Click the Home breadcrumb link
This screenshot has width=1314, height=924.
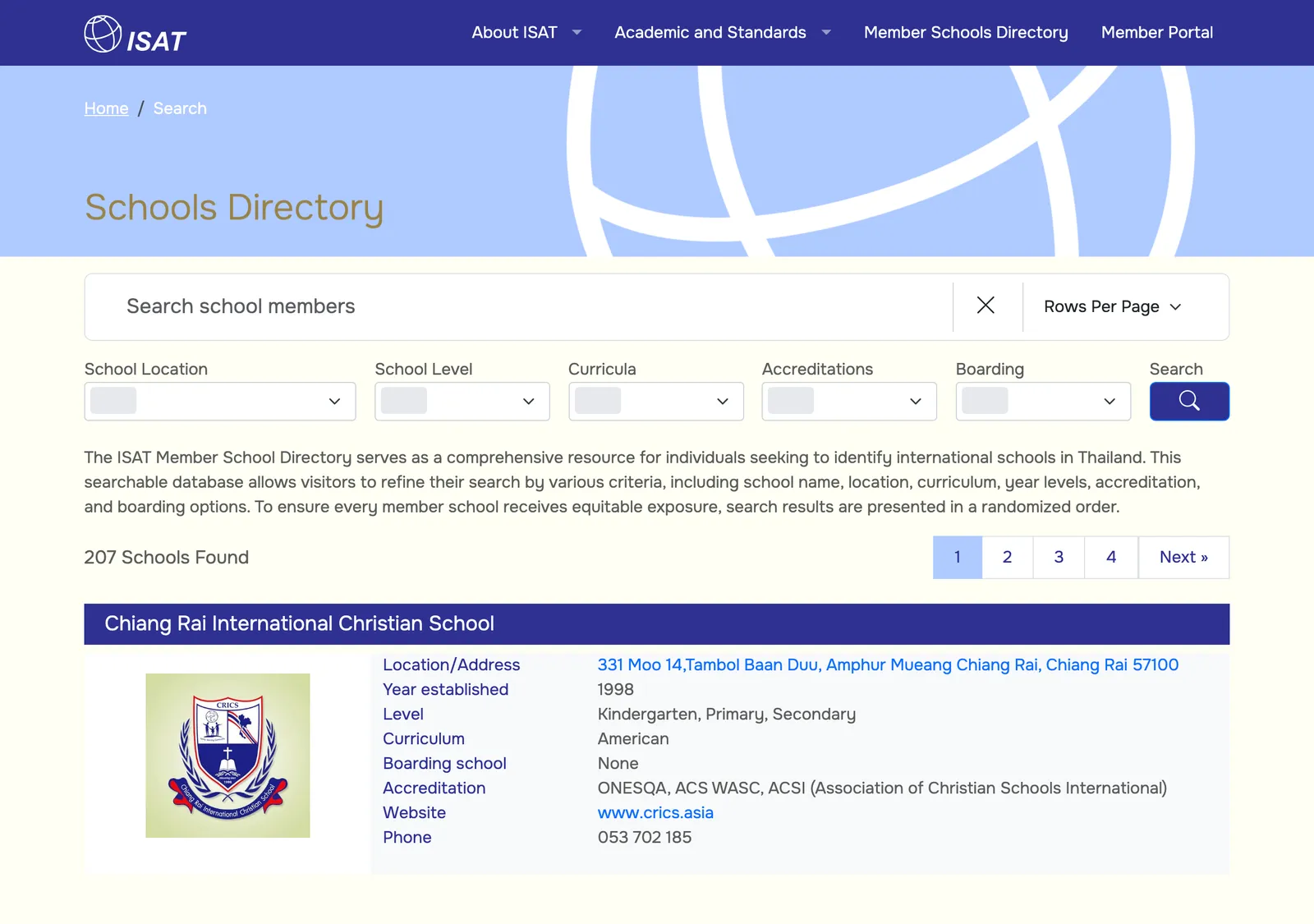106,108
